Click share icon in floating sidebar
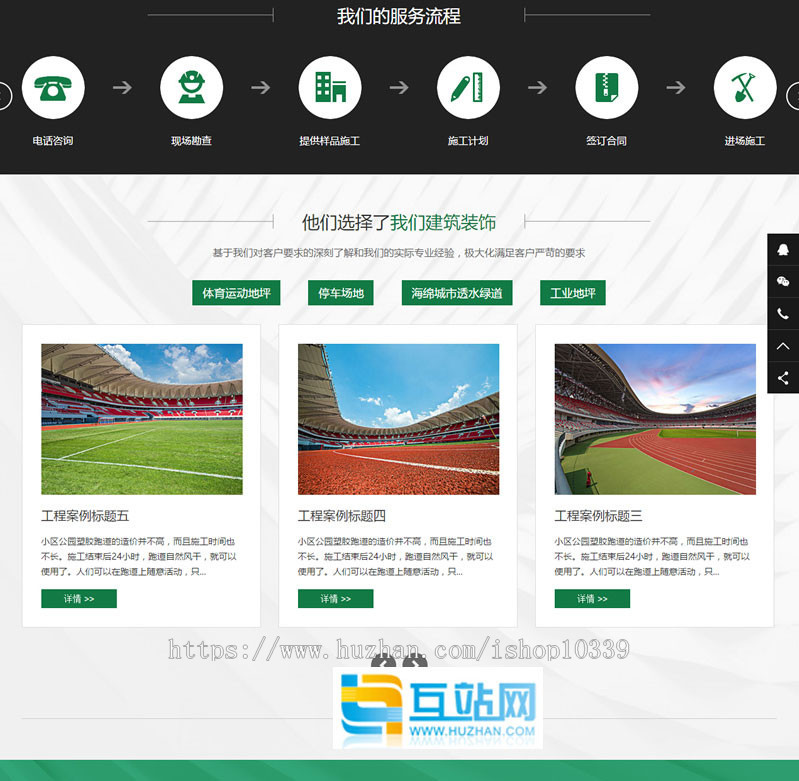This screenshot has height=781, width=799. click(783, 378)
